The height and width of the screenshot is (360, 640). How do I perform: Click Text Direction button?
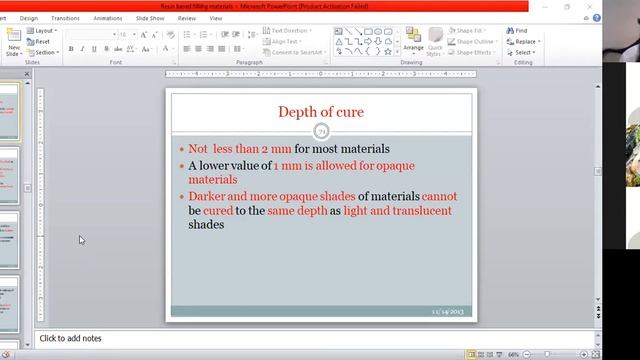coord(287,31)
